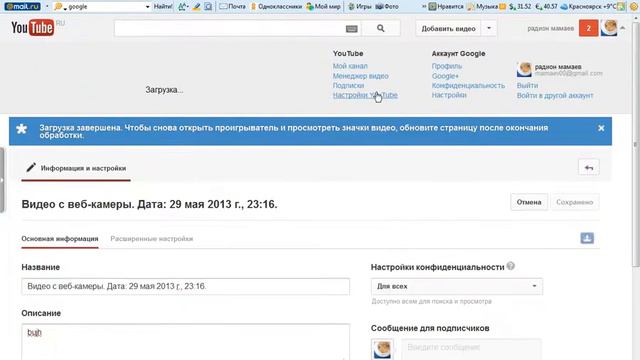Click the help icon beside Настройки конфиденциальности
640x360 pixels.
coord(510,266)
